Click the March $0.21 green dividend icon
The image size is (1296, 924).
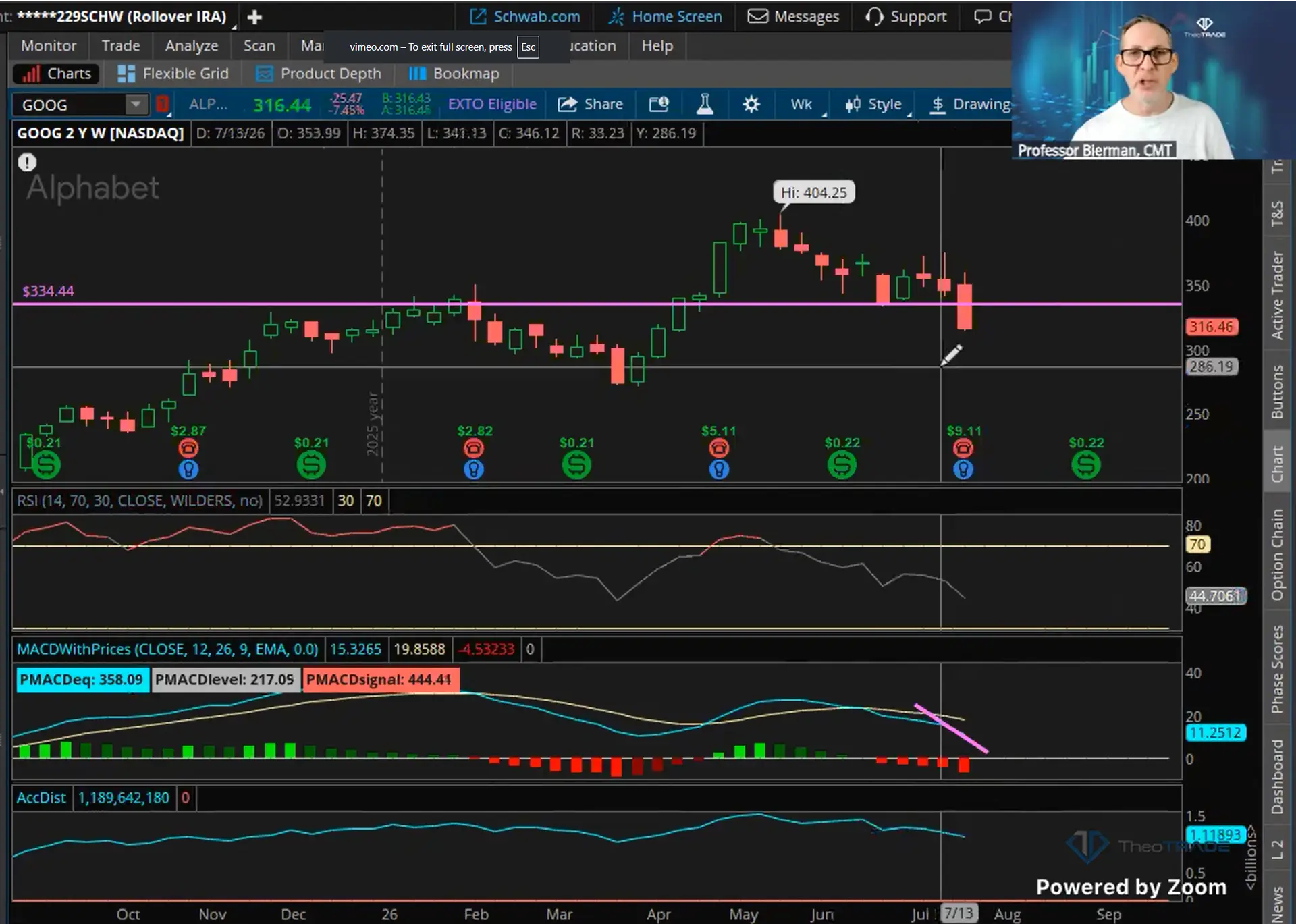click(x=576, y=464)
